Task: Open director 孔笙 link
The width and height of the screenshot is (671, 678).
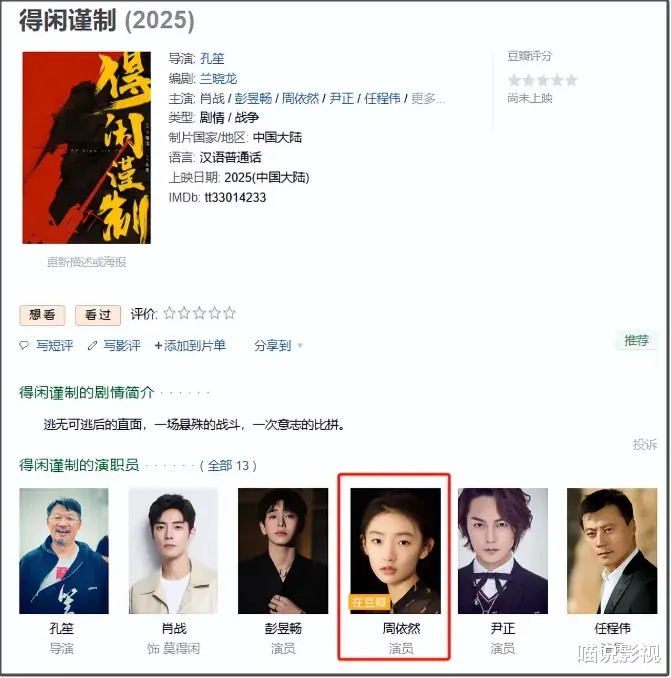Action: (x=212, y=58)
